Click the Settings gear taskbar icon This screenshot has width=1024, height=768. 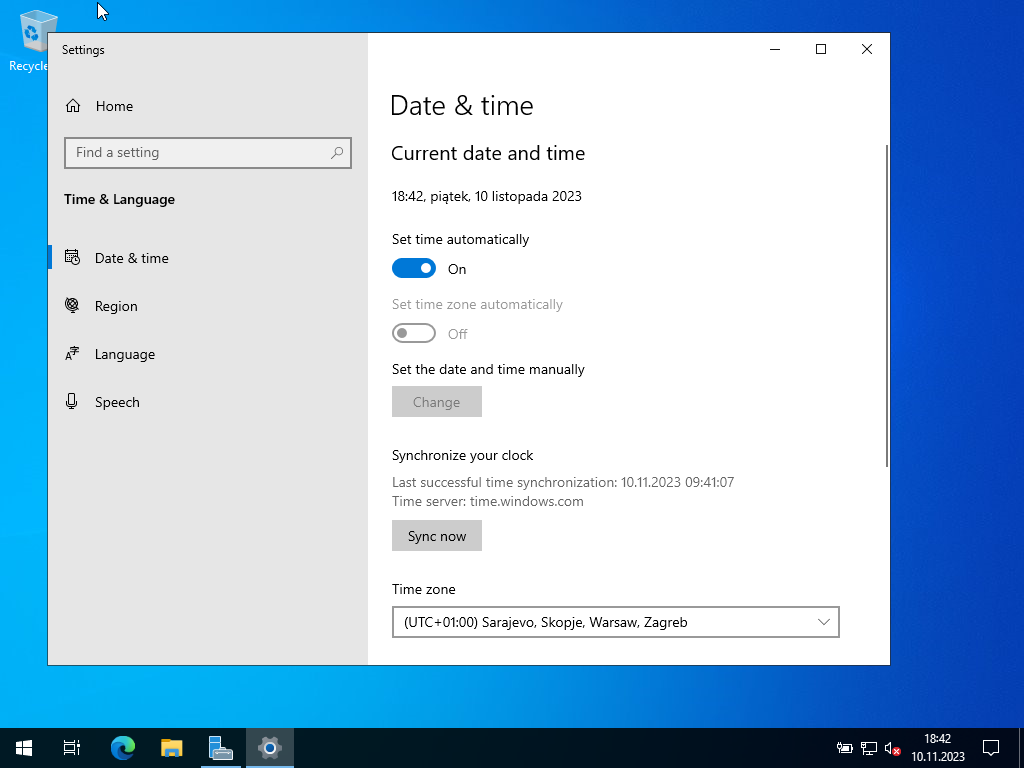[270, 748]
